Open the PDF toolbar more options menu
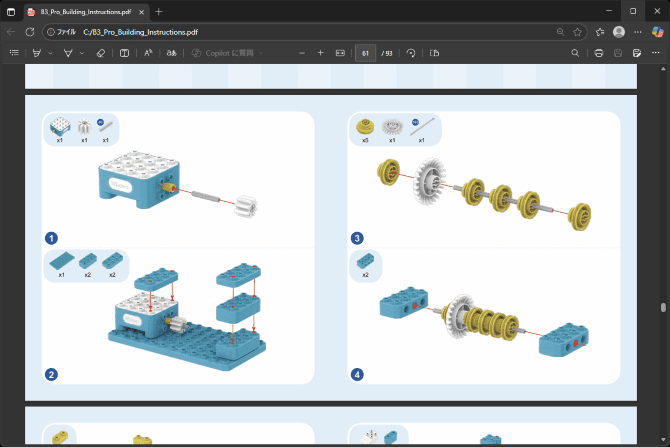Viewport: 670px width, 447px height. 655,52
